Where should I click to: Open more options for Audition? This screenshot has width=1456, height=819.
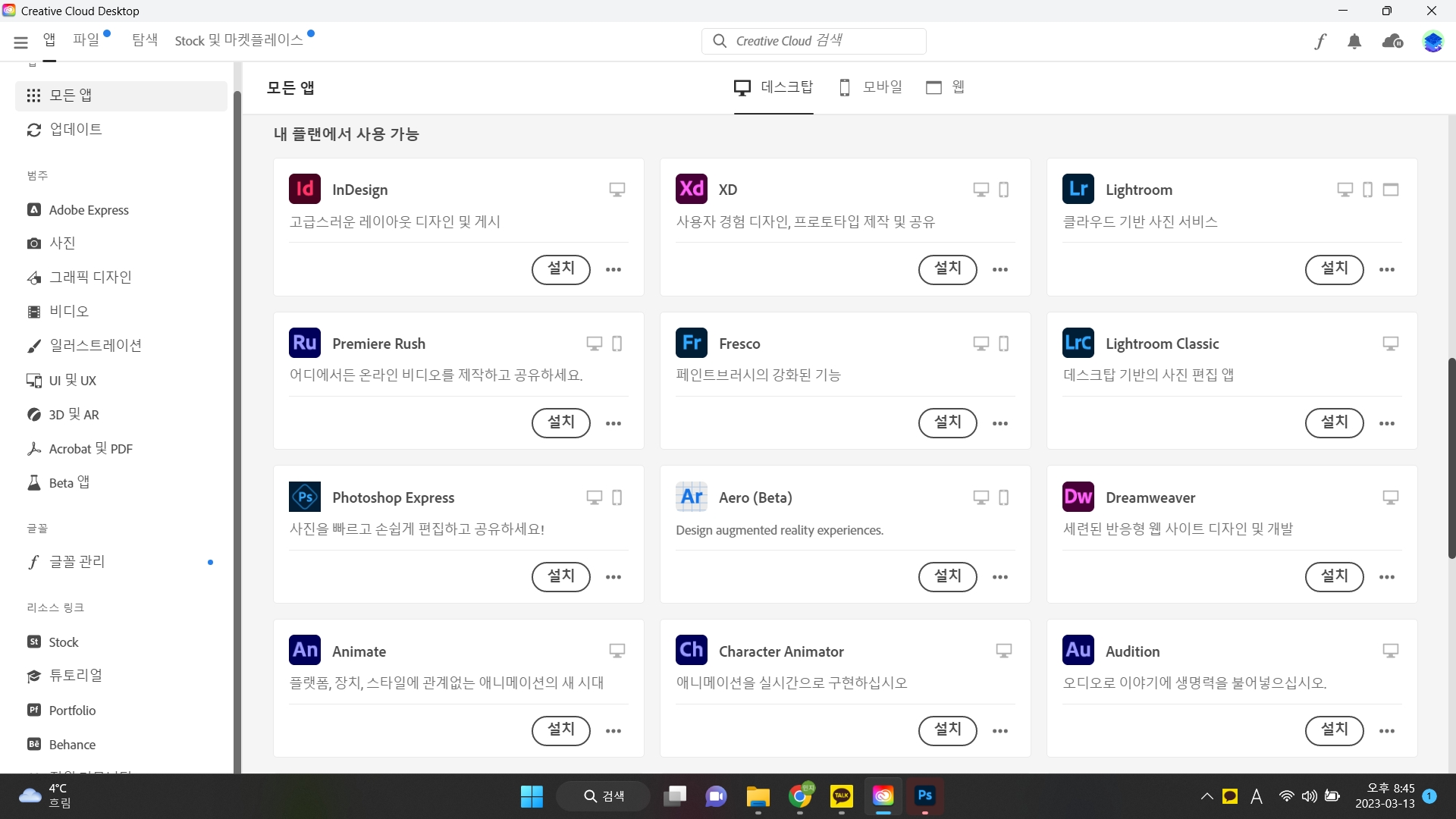(x=1387, y=731)
